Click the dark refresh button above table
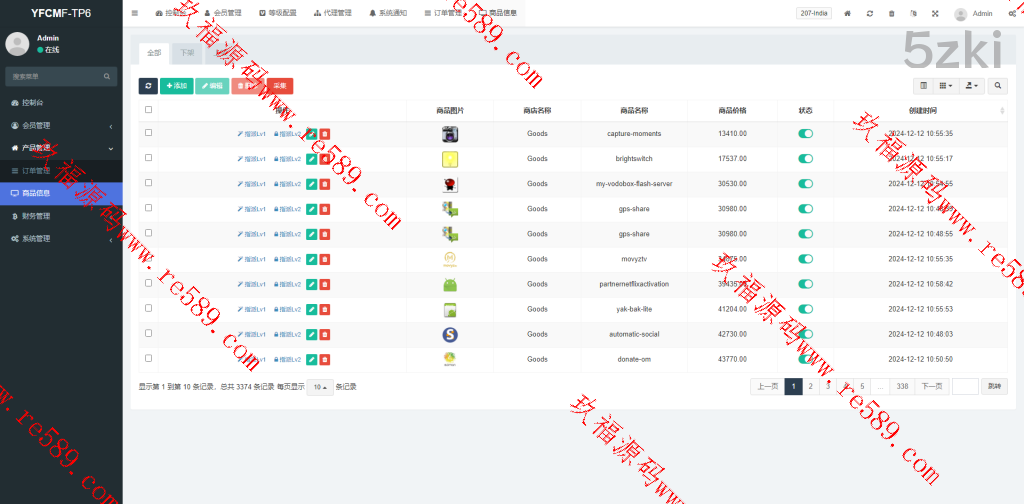 tap(147, 86)
